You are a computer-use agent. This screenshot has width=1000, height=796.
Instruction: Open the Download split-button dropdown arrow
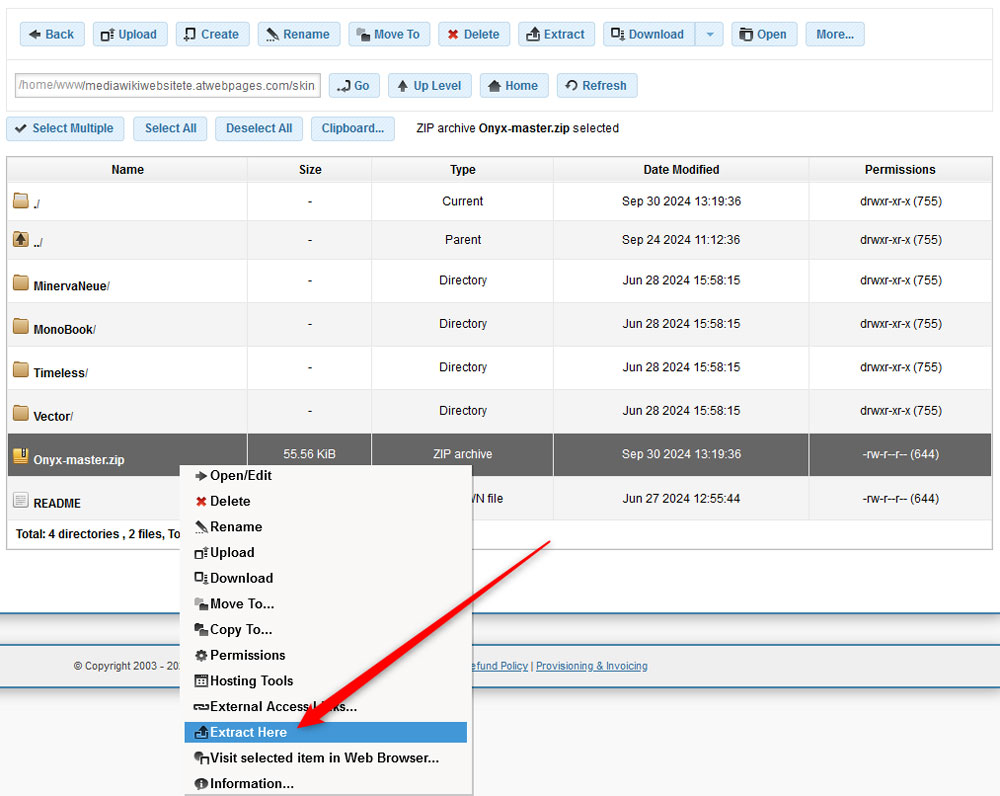point(710,33)
